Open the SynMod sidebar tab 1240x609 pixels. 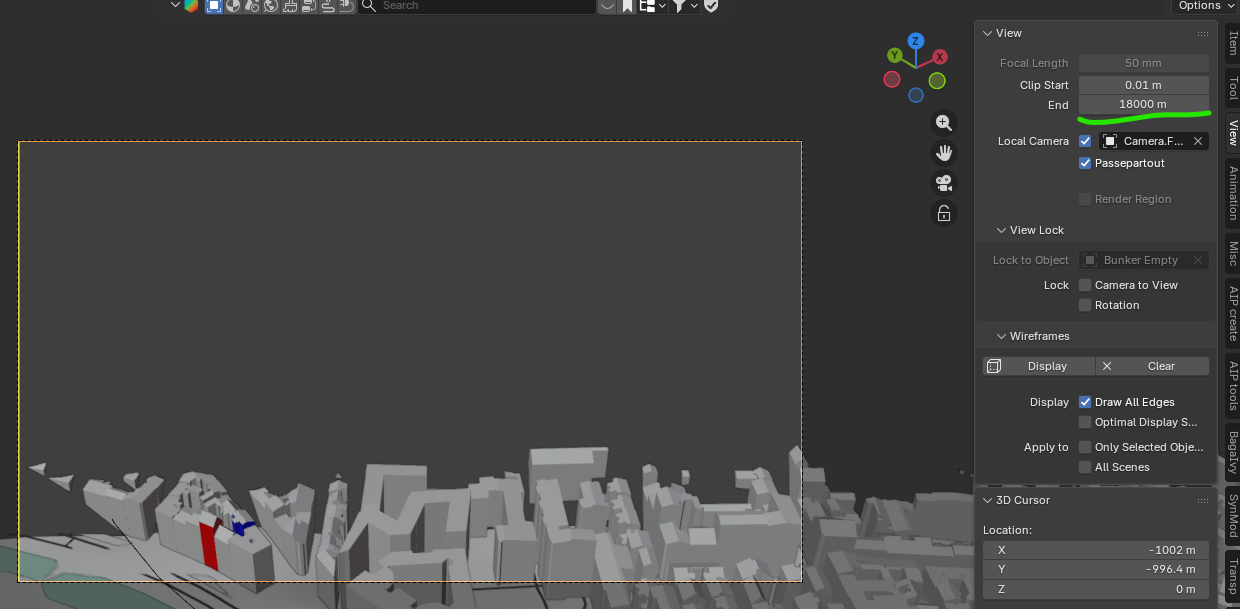pos(1232,518)
